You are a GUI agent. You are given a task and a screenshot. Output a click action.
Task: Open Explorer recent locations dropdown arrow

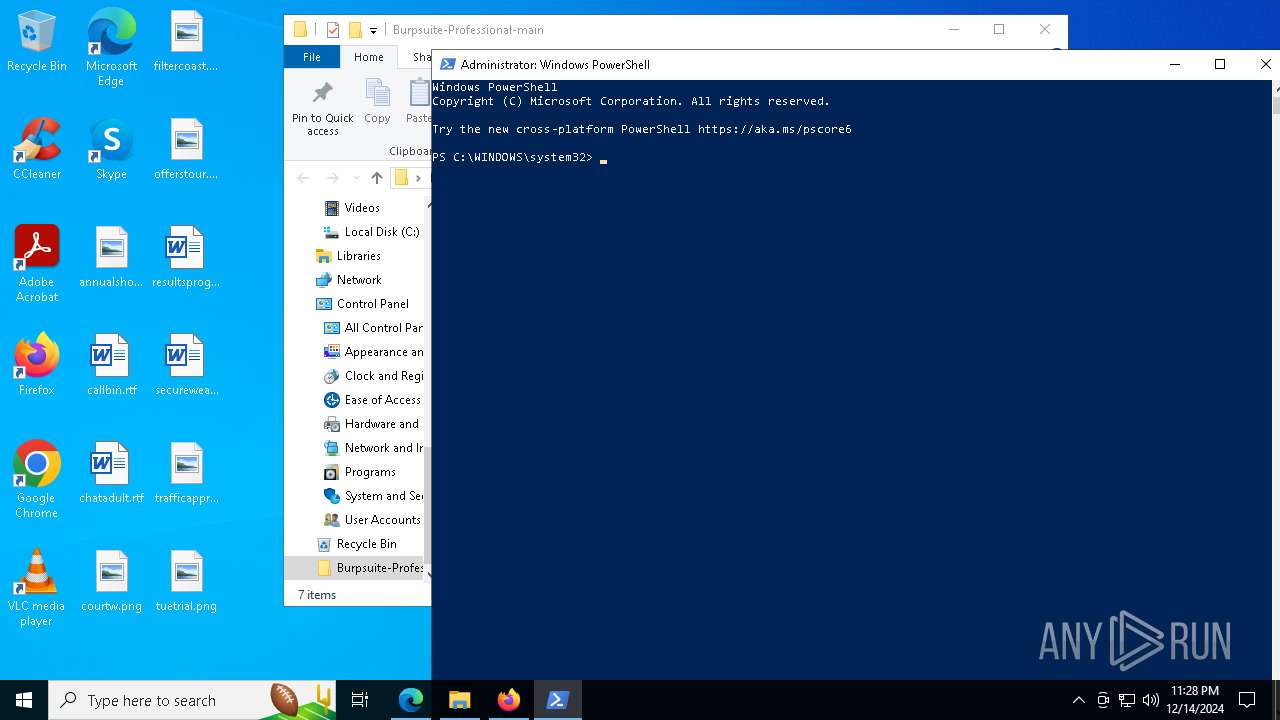pos(355,178)
